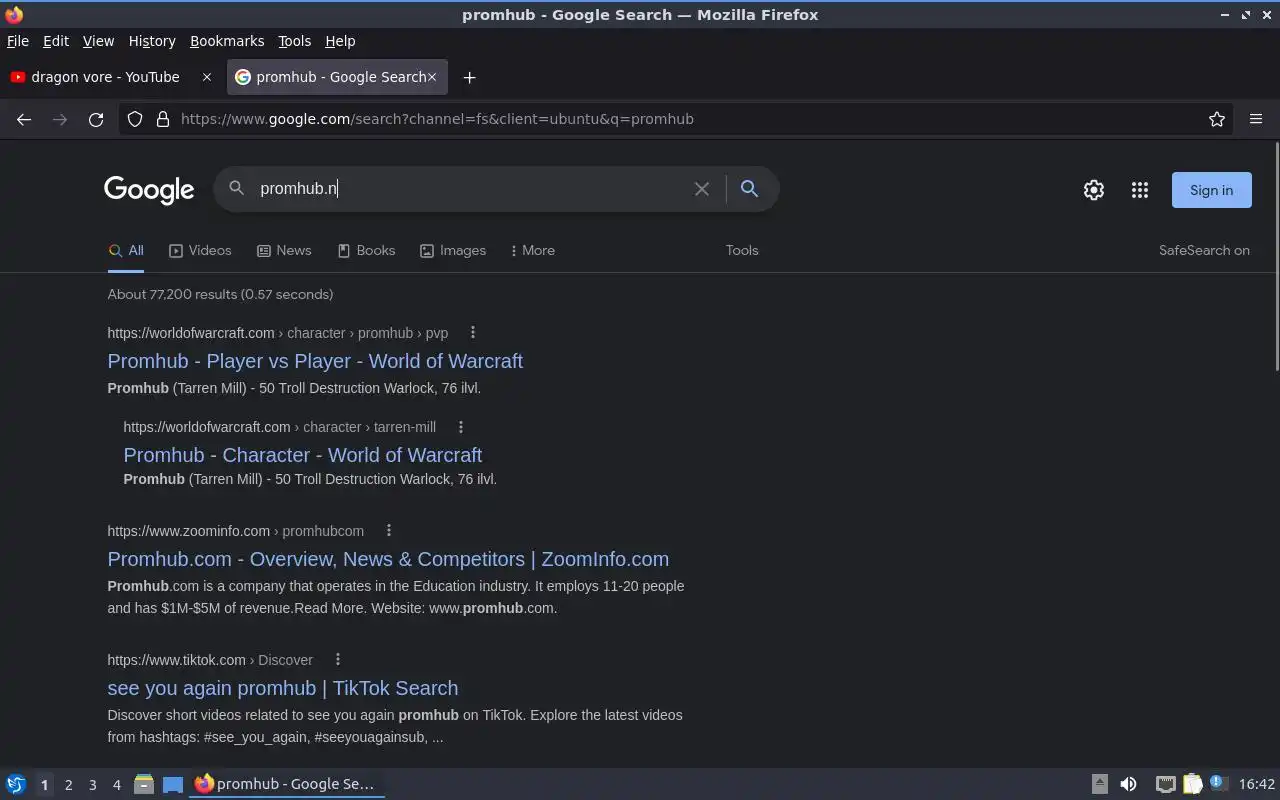Open the Bookmarks menu
This screenshot has width=1280, height=800.
(x=227, y=41)
